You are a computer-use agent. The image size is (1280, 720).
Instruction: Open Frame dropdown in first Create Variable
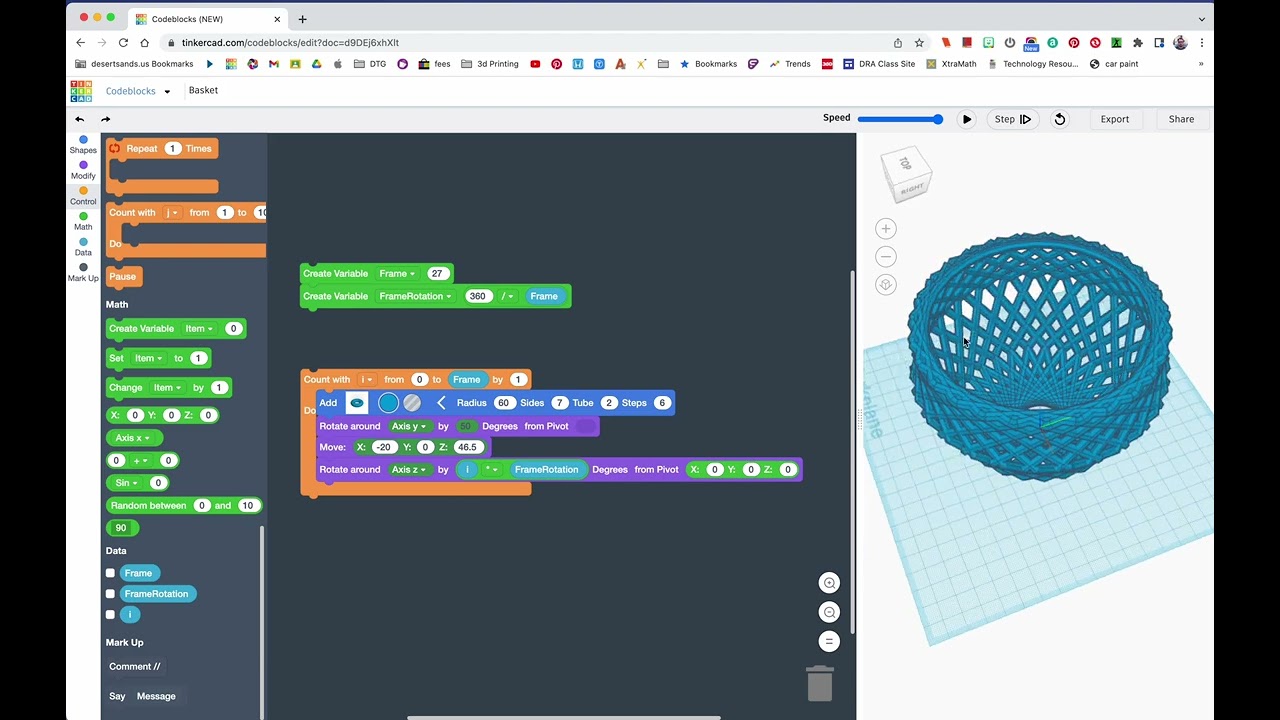pyautogui.click(x=397, y=274)
